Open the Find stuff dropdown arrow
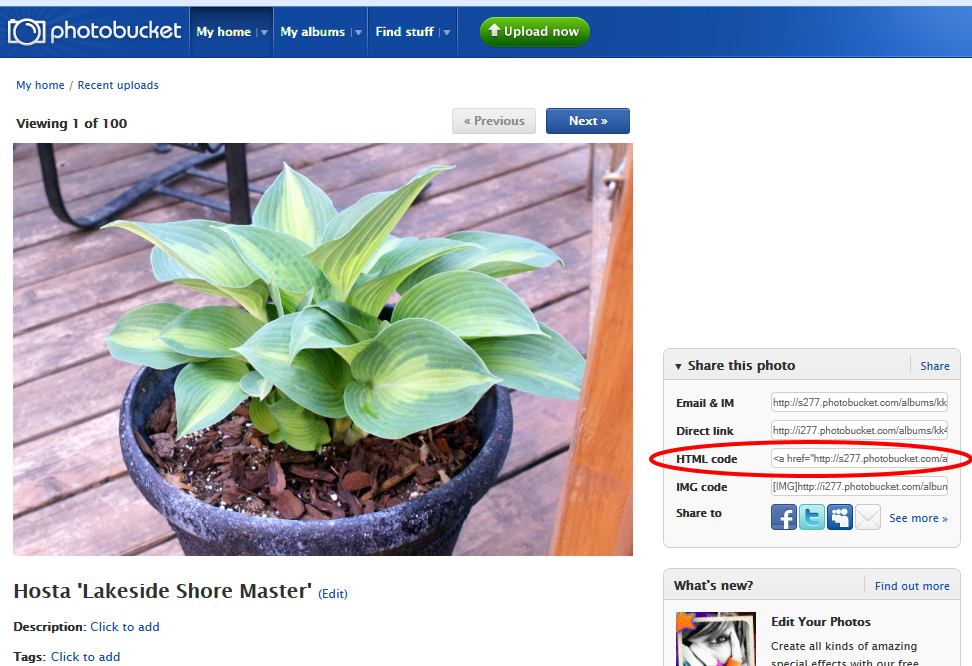Viewport: 972px width, 666px height. [x=446, y=32]
